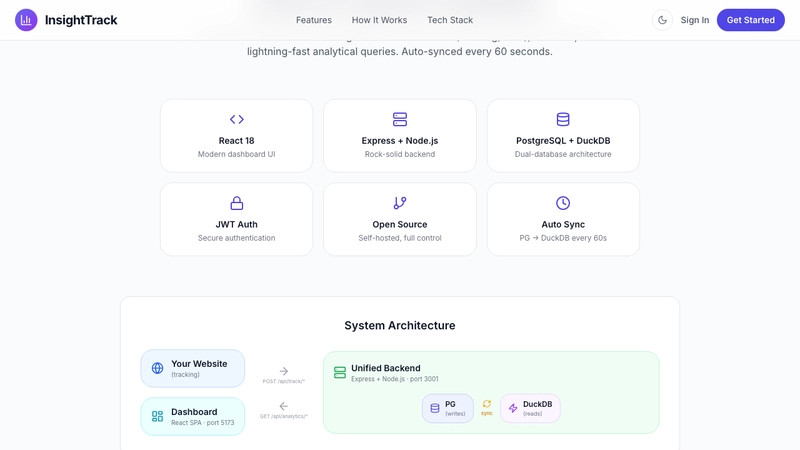Click 'Dual-database architecture' subtitle
The height and width of the screenshot is (450, 800).
point(563,154)
